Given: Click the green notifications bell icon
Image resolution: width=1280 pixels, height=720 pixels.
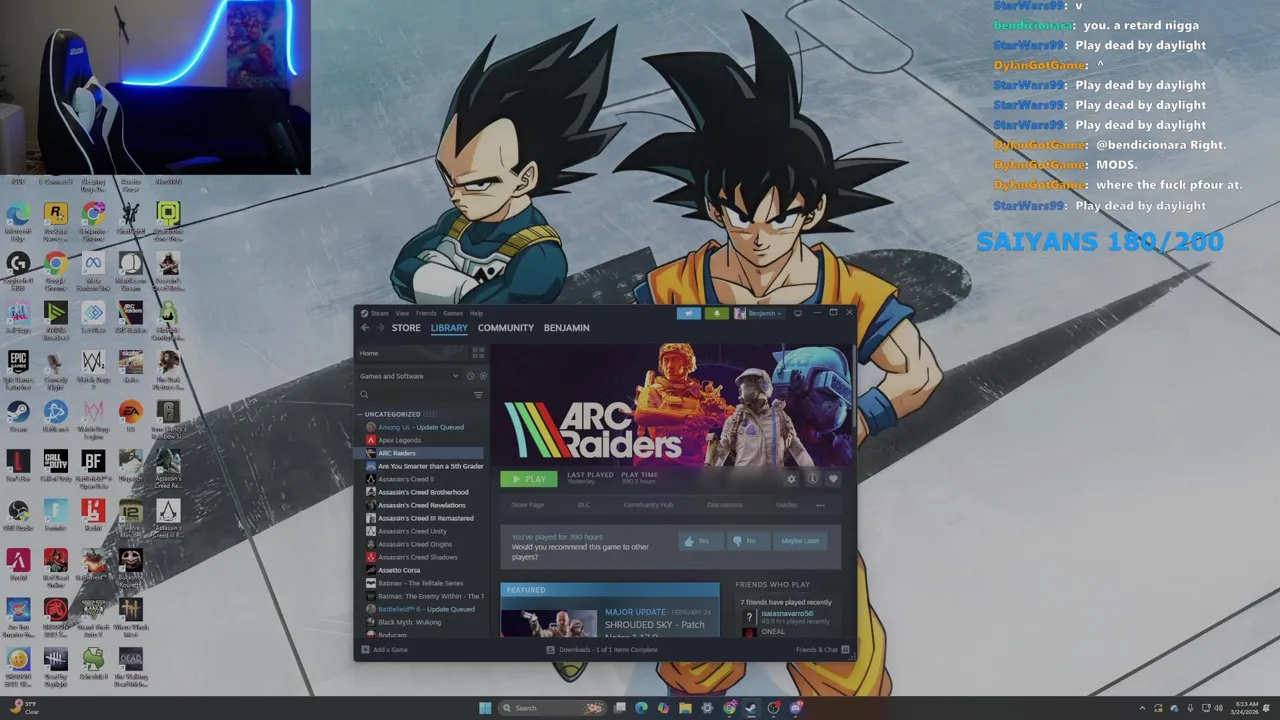Looking at the screenshot, I should (716, 313).
